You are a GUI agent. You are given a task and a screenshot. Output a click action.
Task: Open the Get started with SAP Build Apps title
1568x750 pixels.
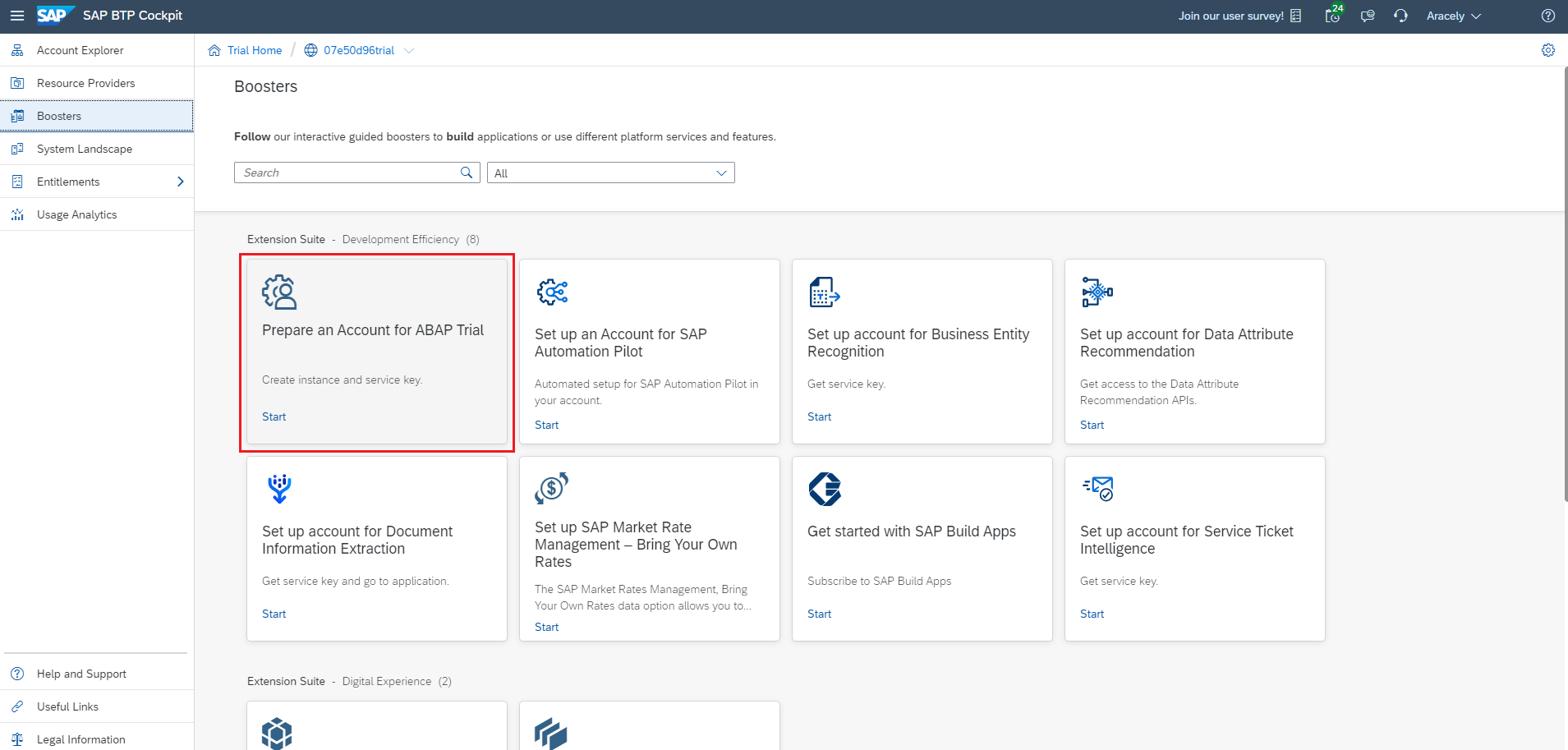912,531
